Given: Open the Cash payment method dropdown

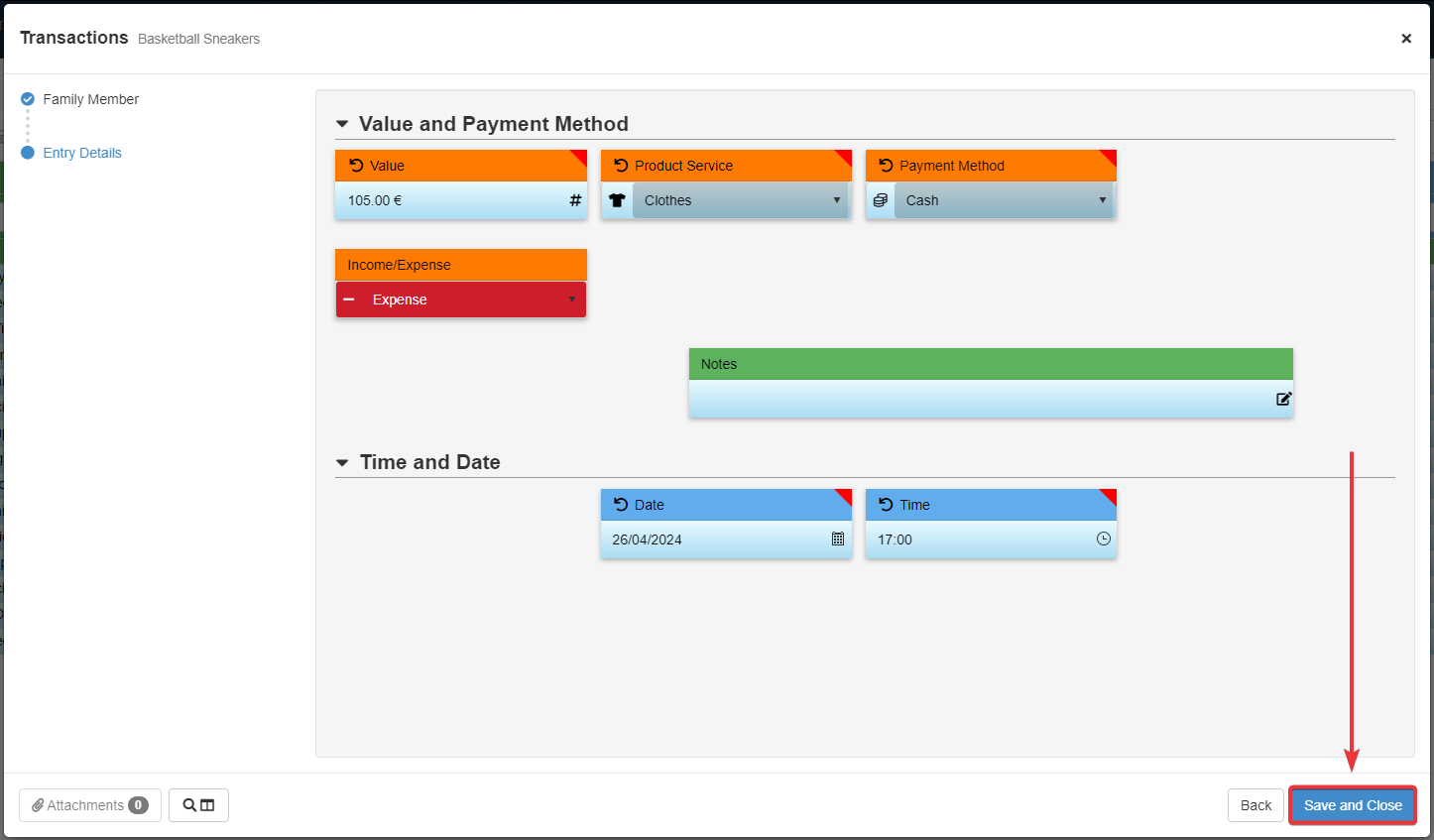Looking at the screenshot, I should (x=1004, y=200).
